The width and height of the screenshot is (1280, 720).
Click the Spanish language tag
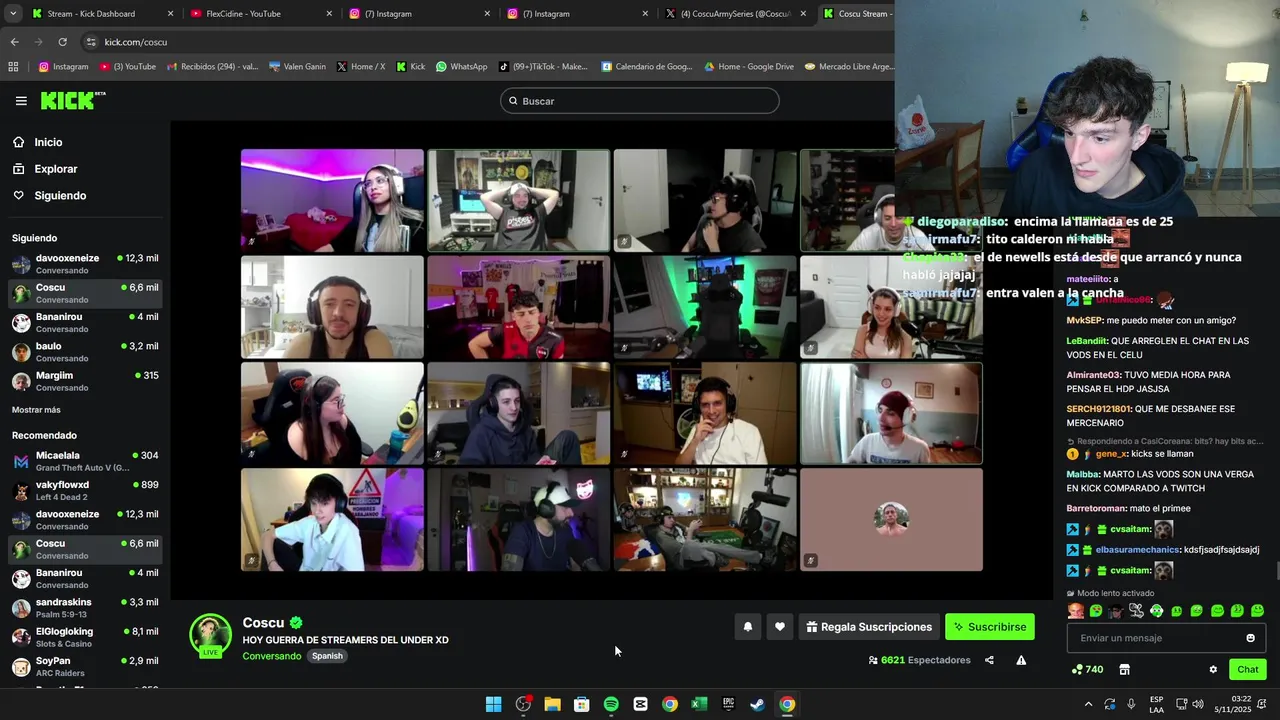click(327, 656)
